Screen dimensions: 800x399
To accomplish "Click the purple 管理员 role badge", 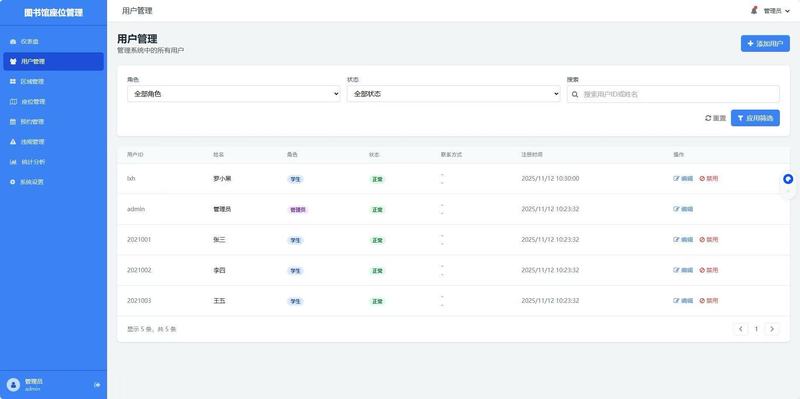I will [x=298, y=210].
